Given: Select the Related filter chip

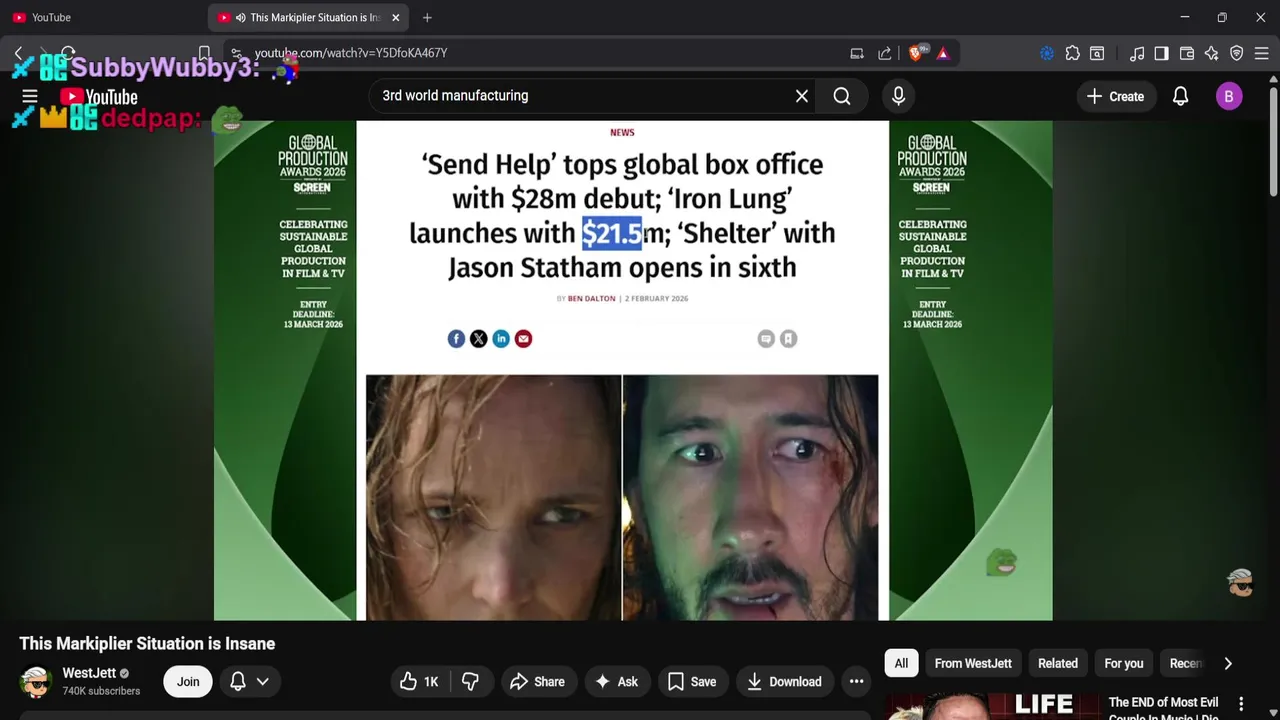Looking at the screenshot, I should click(1058, 663).
